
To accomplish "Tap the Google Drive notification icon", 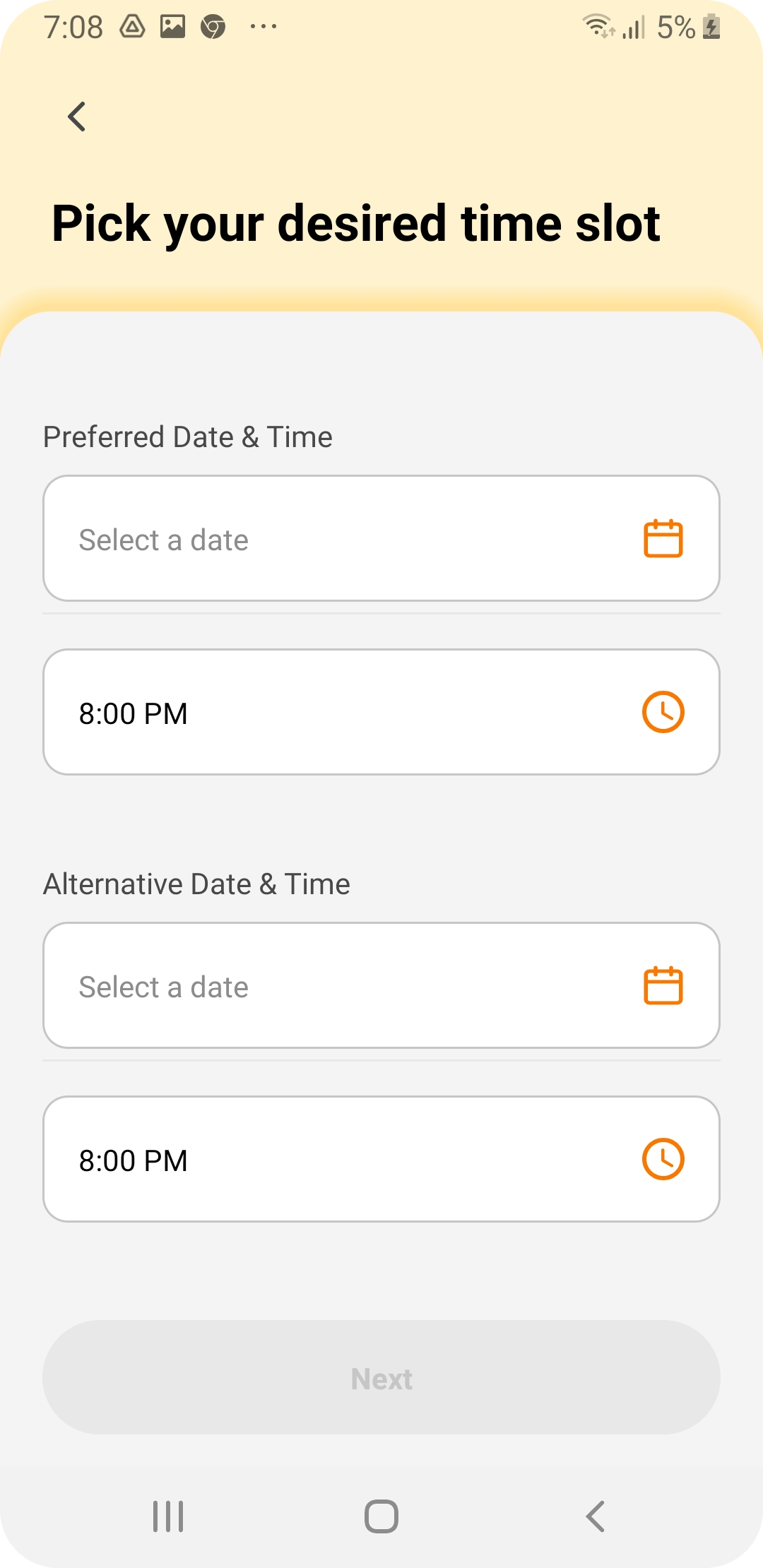I will coord(132,27).
